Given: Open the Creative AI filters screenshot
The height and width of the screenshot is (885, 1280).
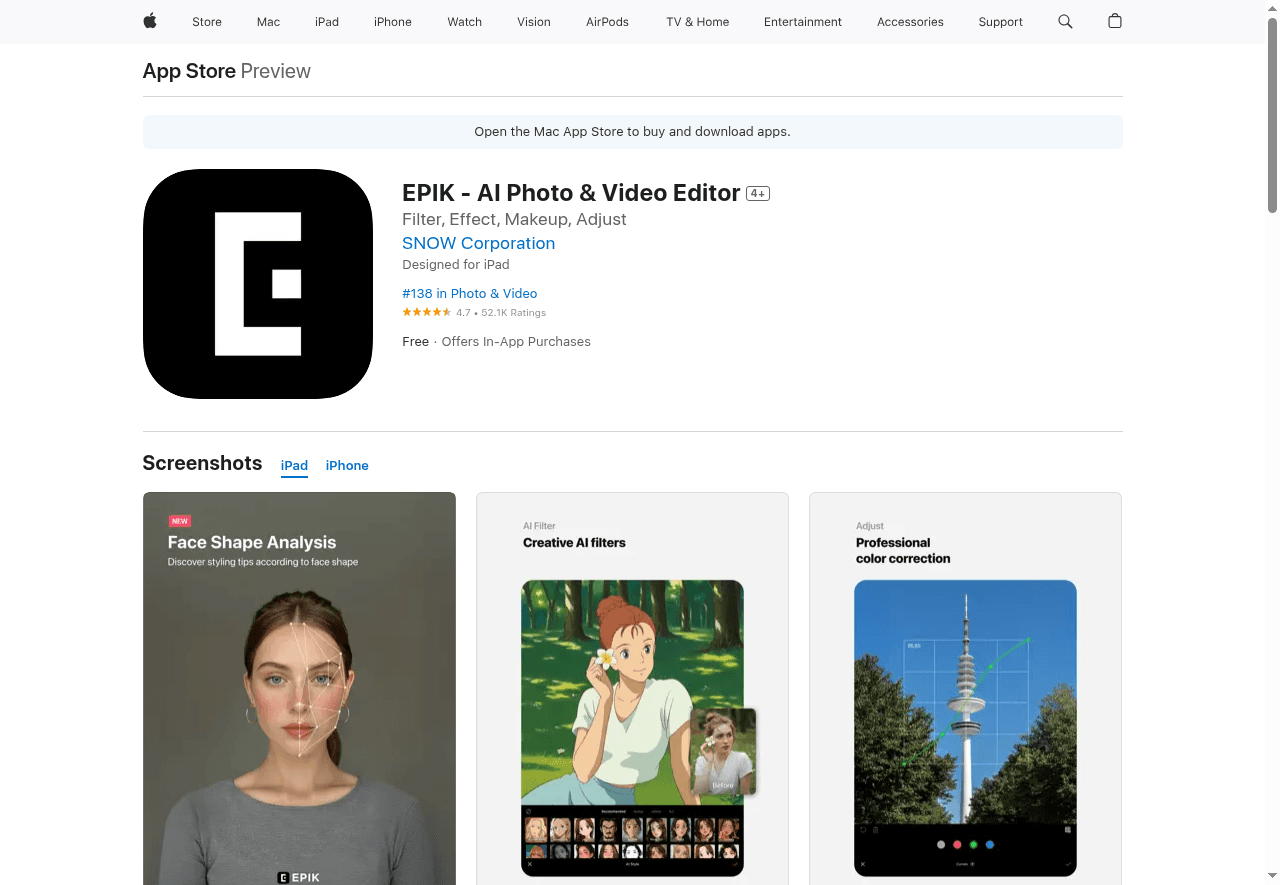Looking at the screenshot, I should 632,688.
